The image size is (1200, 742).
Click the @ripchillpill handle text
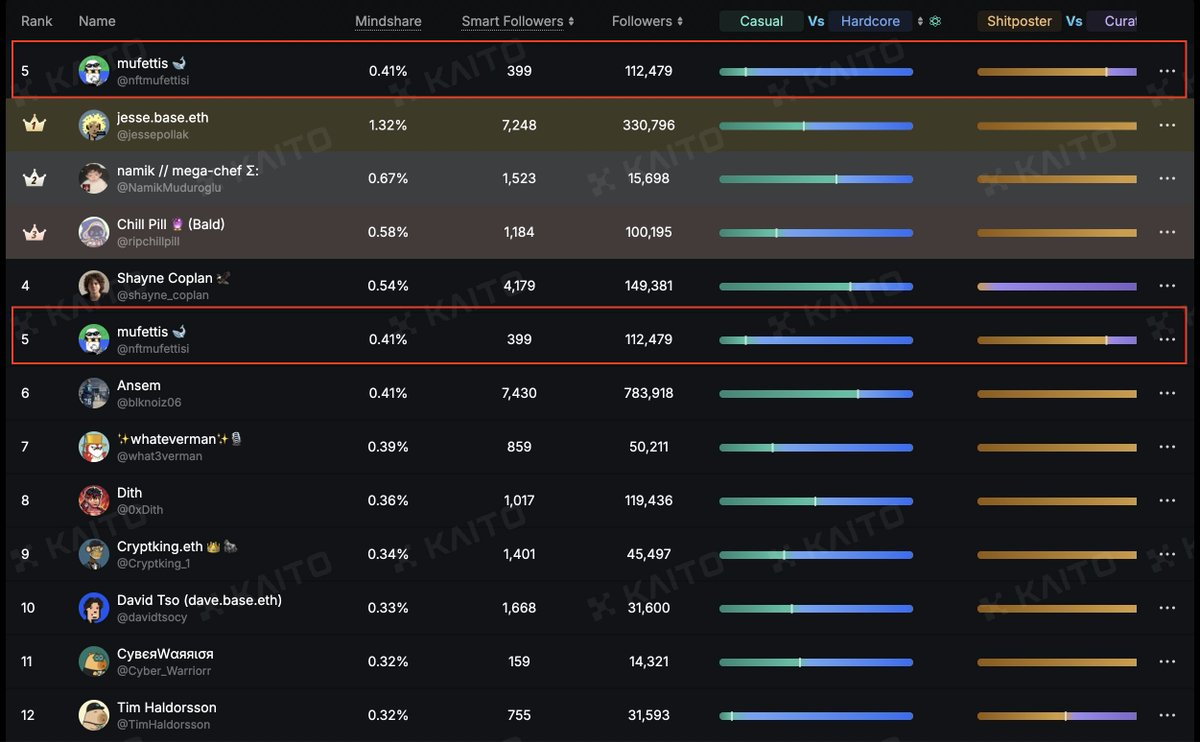click(x=148, y=242)
